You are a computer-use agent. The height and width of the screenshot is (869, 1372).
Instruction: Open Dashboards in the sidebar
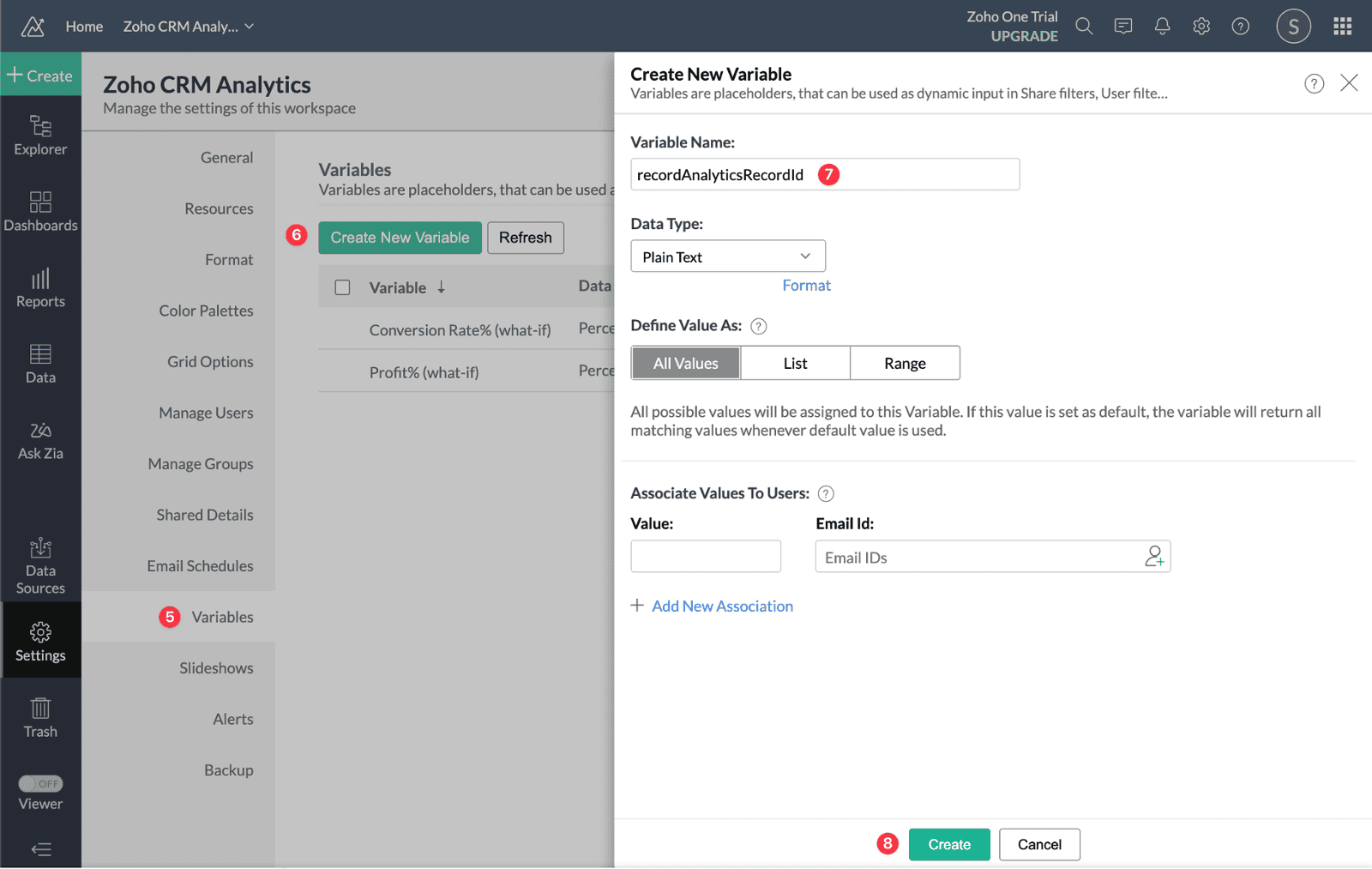(x=40, y=212)
